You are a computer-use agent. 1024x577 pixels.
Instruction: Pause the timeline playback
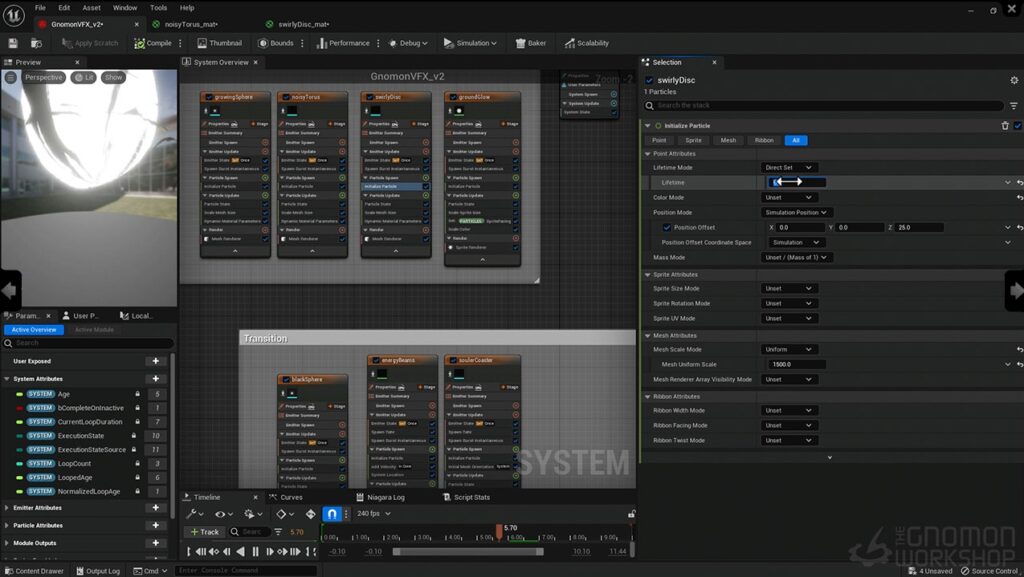pyautogui.click(x=255, y=552)
